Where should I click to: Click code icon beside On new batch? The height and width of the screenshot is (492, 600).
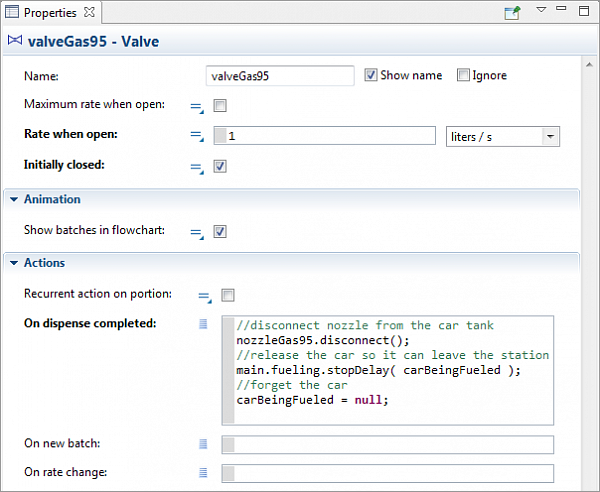[203, 444]
